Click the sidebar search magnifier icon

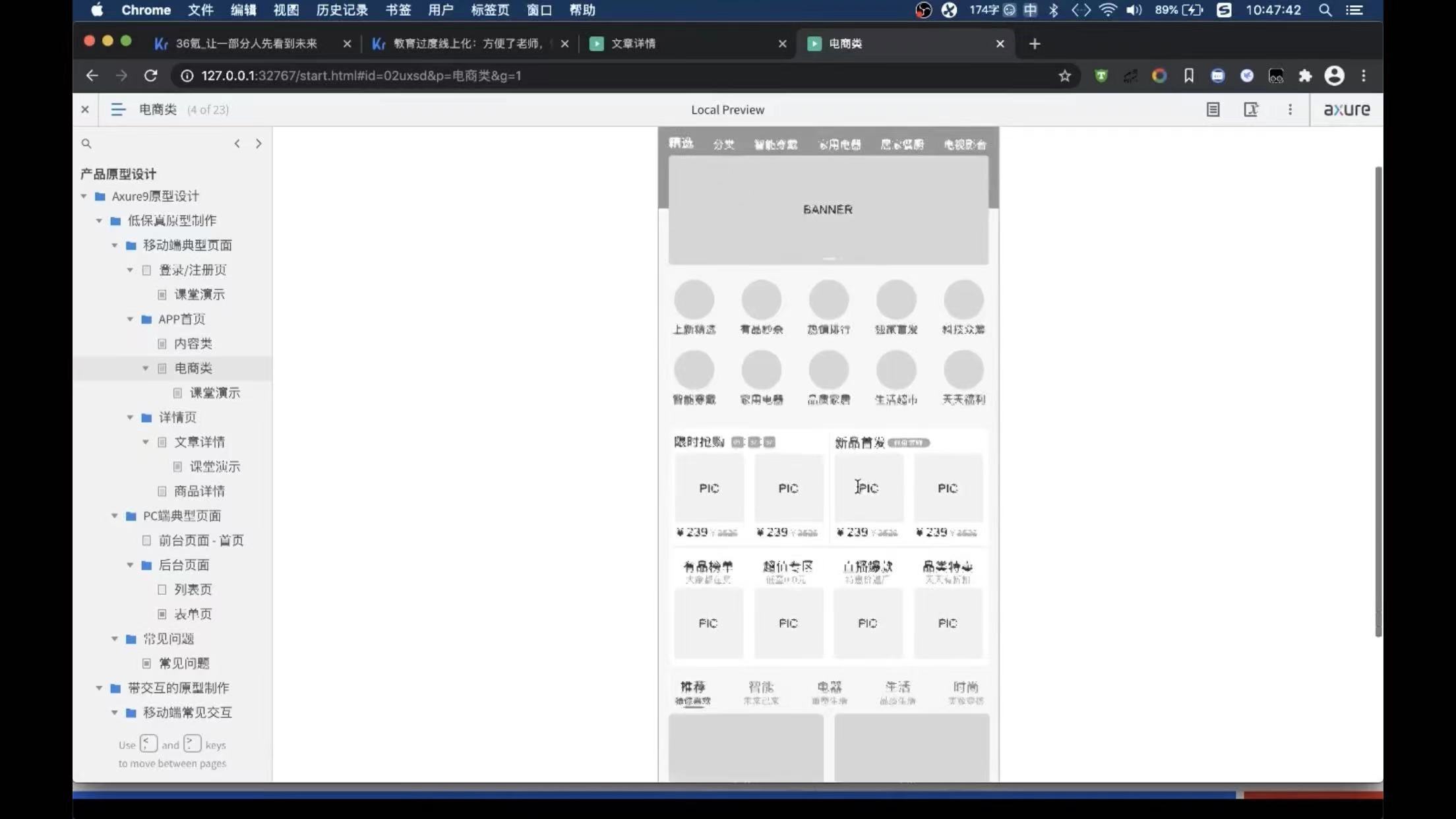click(86, 144)
